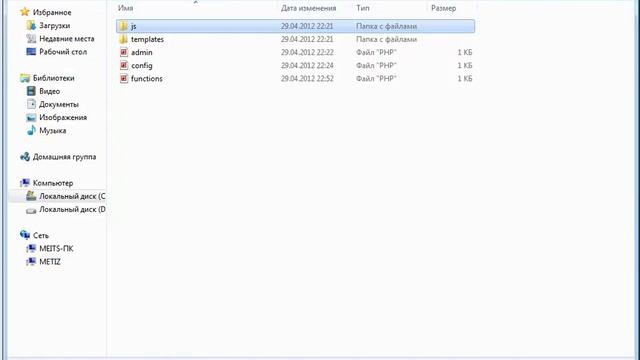640x360 pixels.
Task: Select METIZ network computer
Action: pyautogui.click(x=50, y=262)
